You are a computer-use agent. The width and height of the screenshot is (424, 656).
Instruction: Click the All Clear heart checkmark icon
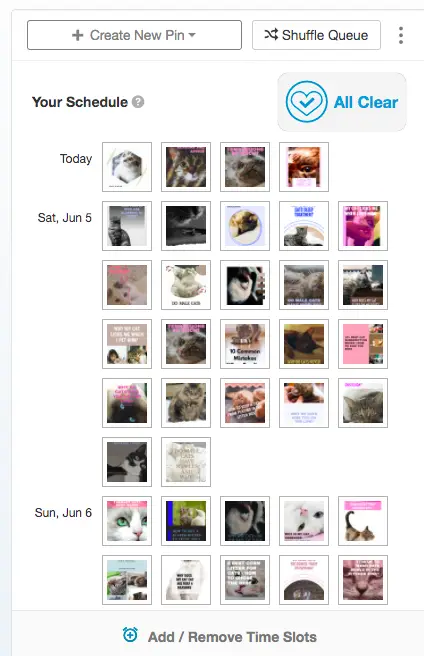click(306, 102)
